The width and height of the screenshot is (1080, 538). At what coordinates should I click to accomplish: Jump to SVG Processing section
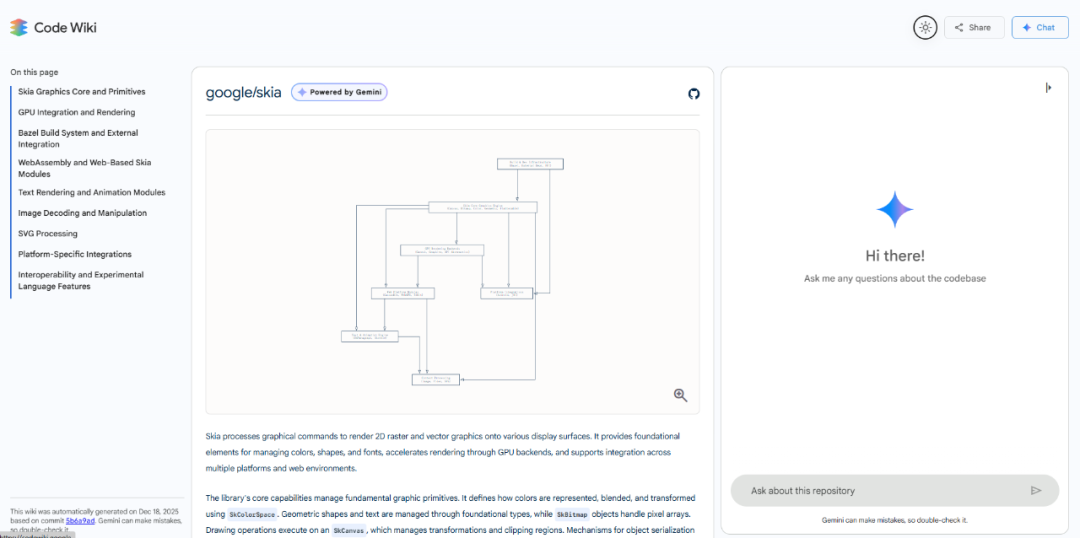click(x=48, y=234)
